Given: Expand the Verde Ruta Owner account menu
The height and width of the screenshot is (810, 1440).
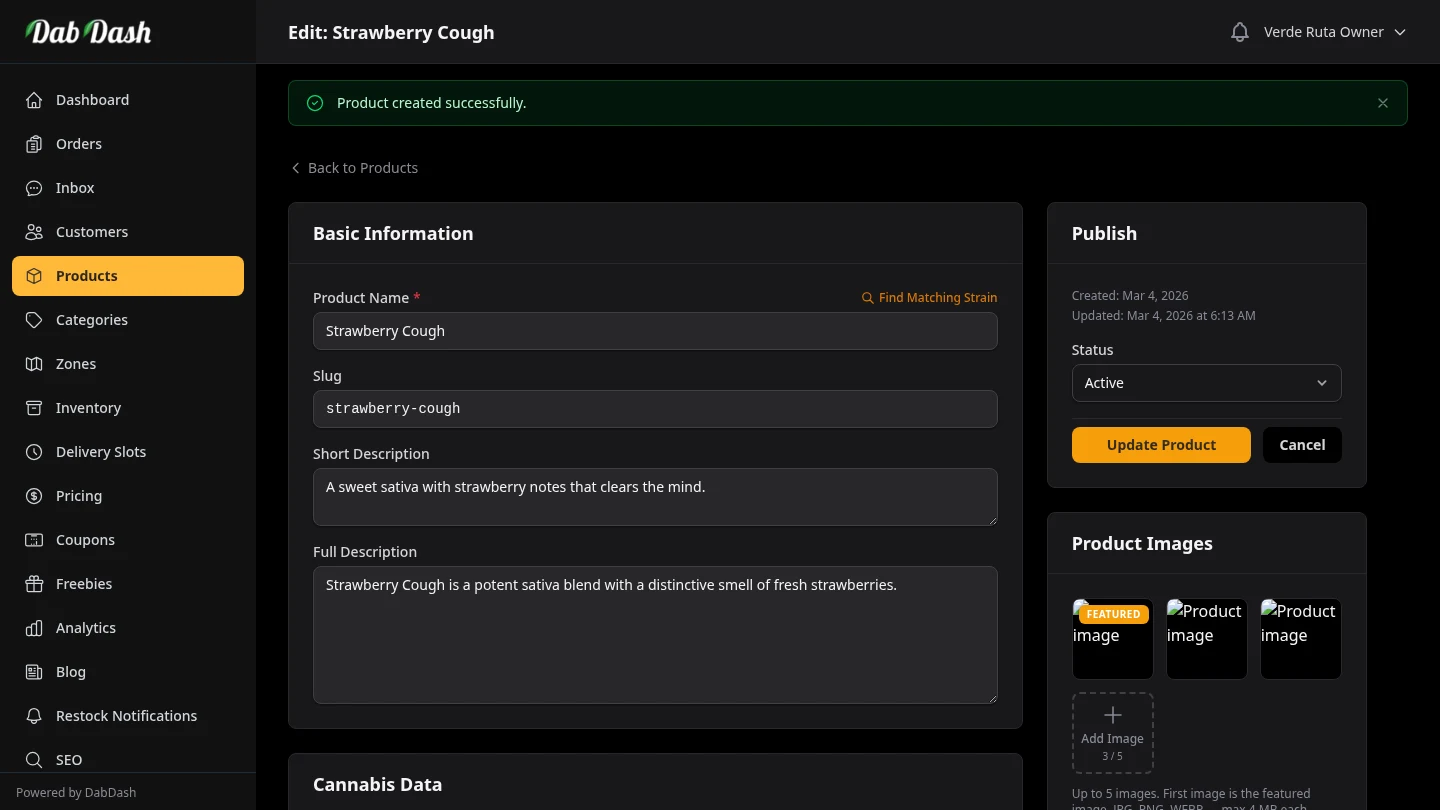Looking at the screenshot, I should (1335, 32).
